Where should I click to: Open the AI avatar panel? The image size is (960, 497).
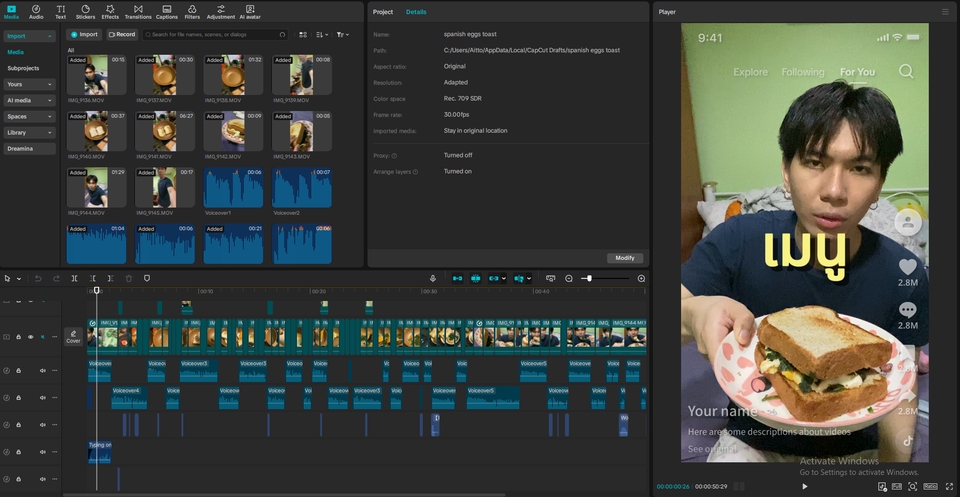[x=250, y=12]
